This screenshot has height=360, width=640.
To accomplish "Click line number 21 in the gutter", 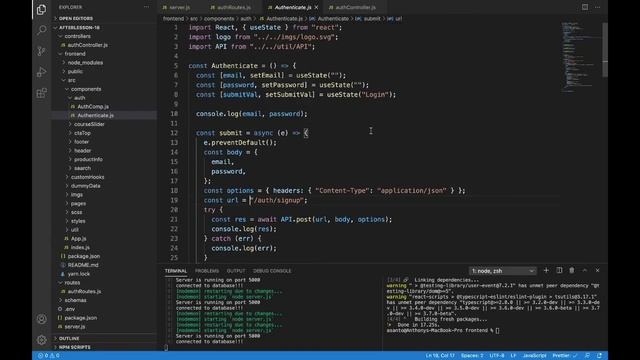I will point(174,219).
